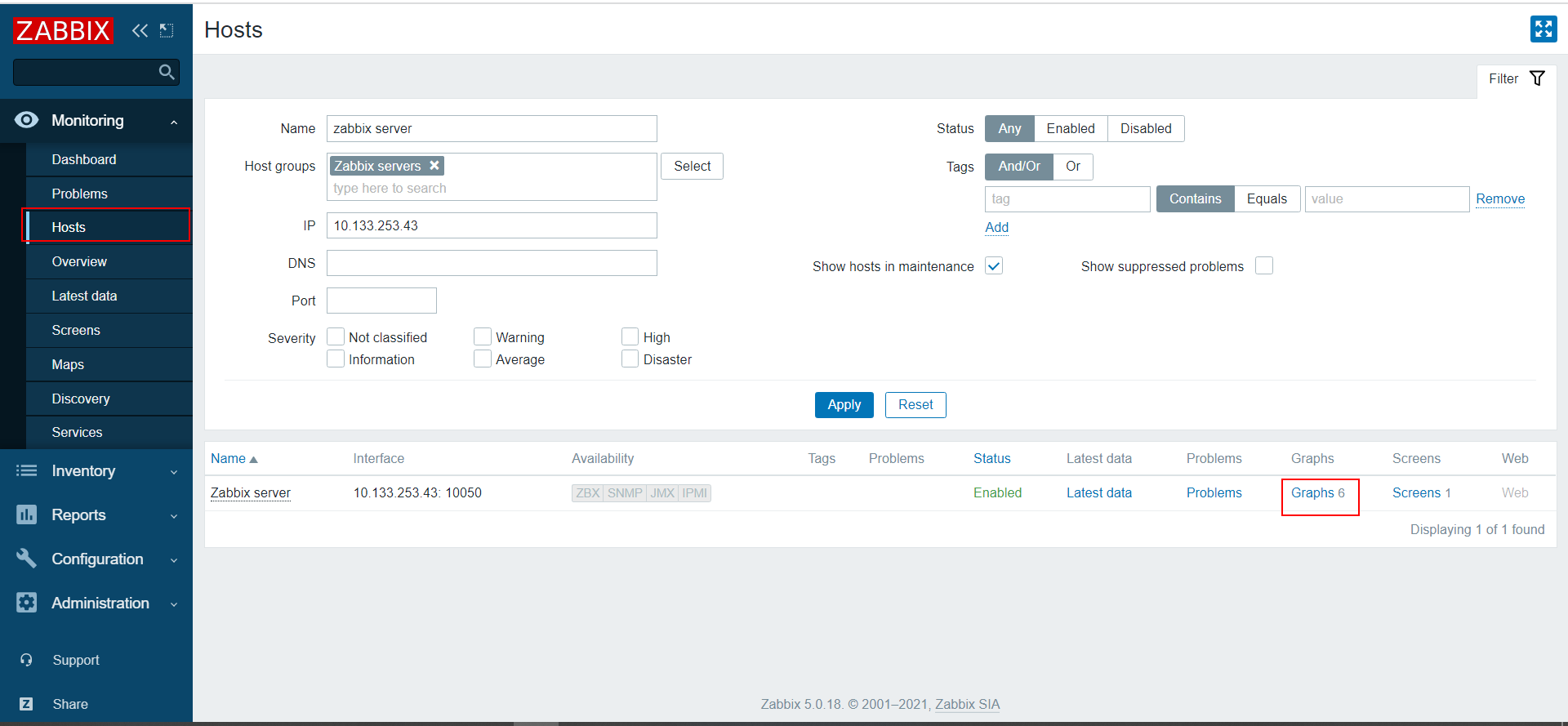The width and height of the screenshot is (1568, 726).
Task: Click the Filter funnel icon
Action: pyautogui.click(x=1537, y=78)
